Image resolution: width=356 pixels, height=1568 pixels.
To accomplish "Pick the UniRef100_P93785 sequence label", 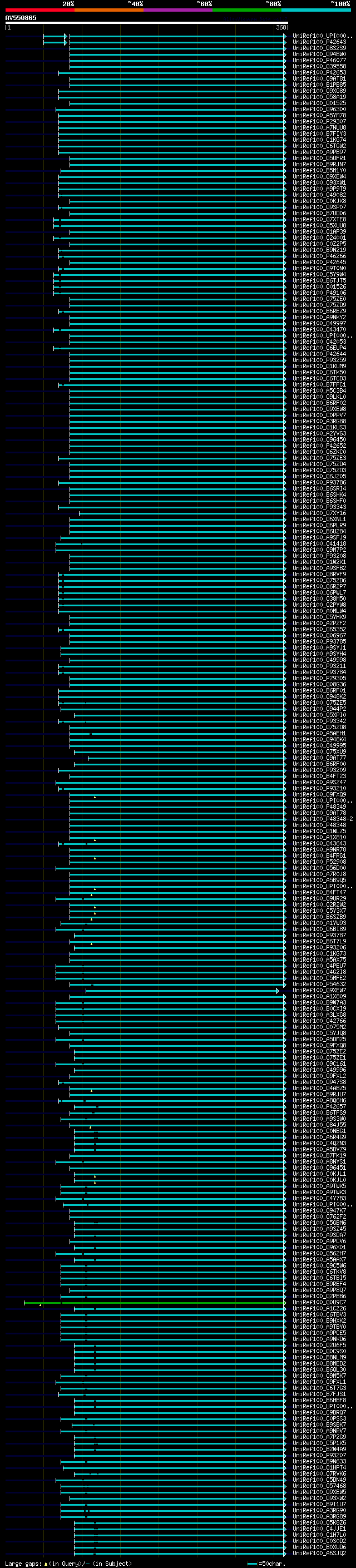I will pos(319,641).
